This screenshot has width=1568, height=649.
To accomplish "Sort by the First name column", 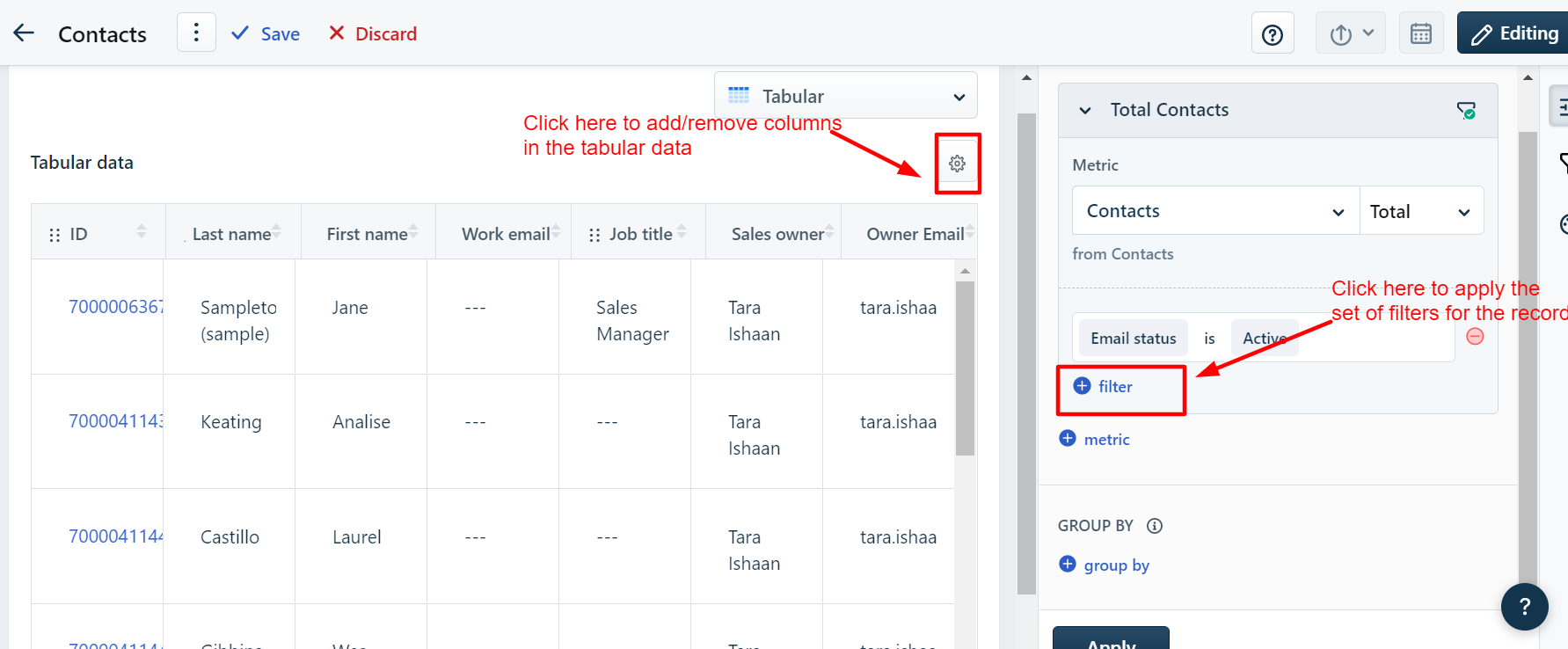I will pyautogui.click(x=413, y=231).
